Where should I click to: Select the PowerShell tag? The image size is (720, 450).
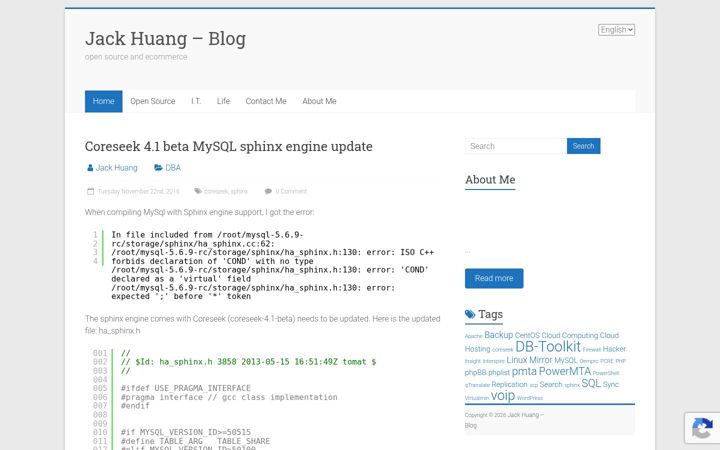click(606, 373)
